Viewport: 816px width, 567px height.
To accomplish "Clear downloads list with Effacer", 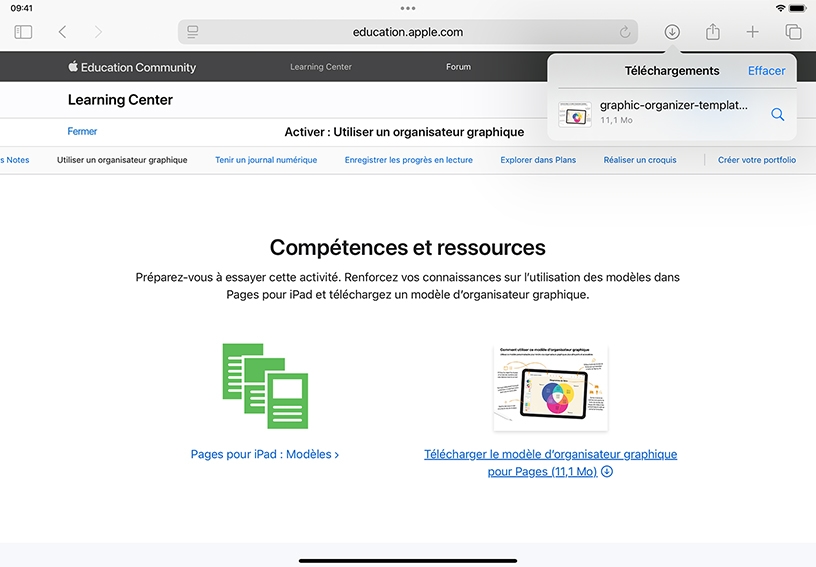I will click(x=766, y=71).
